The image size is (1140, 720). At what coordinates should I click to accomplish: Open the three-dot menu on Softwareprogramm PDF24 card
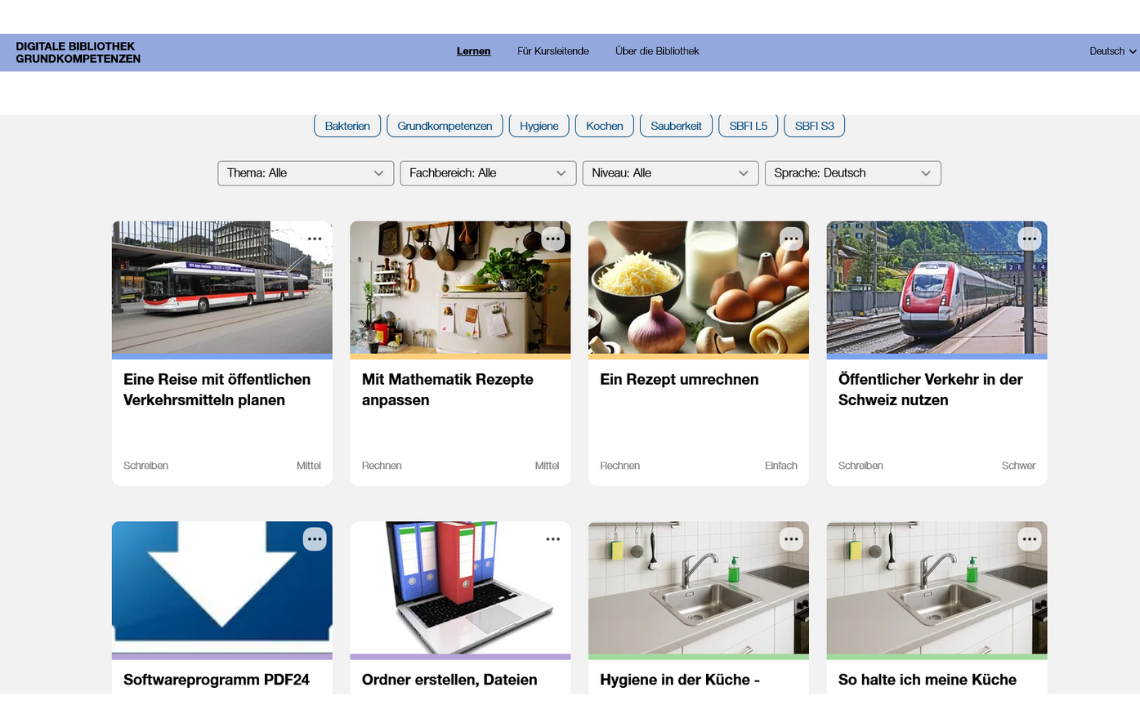click(314, 539)
